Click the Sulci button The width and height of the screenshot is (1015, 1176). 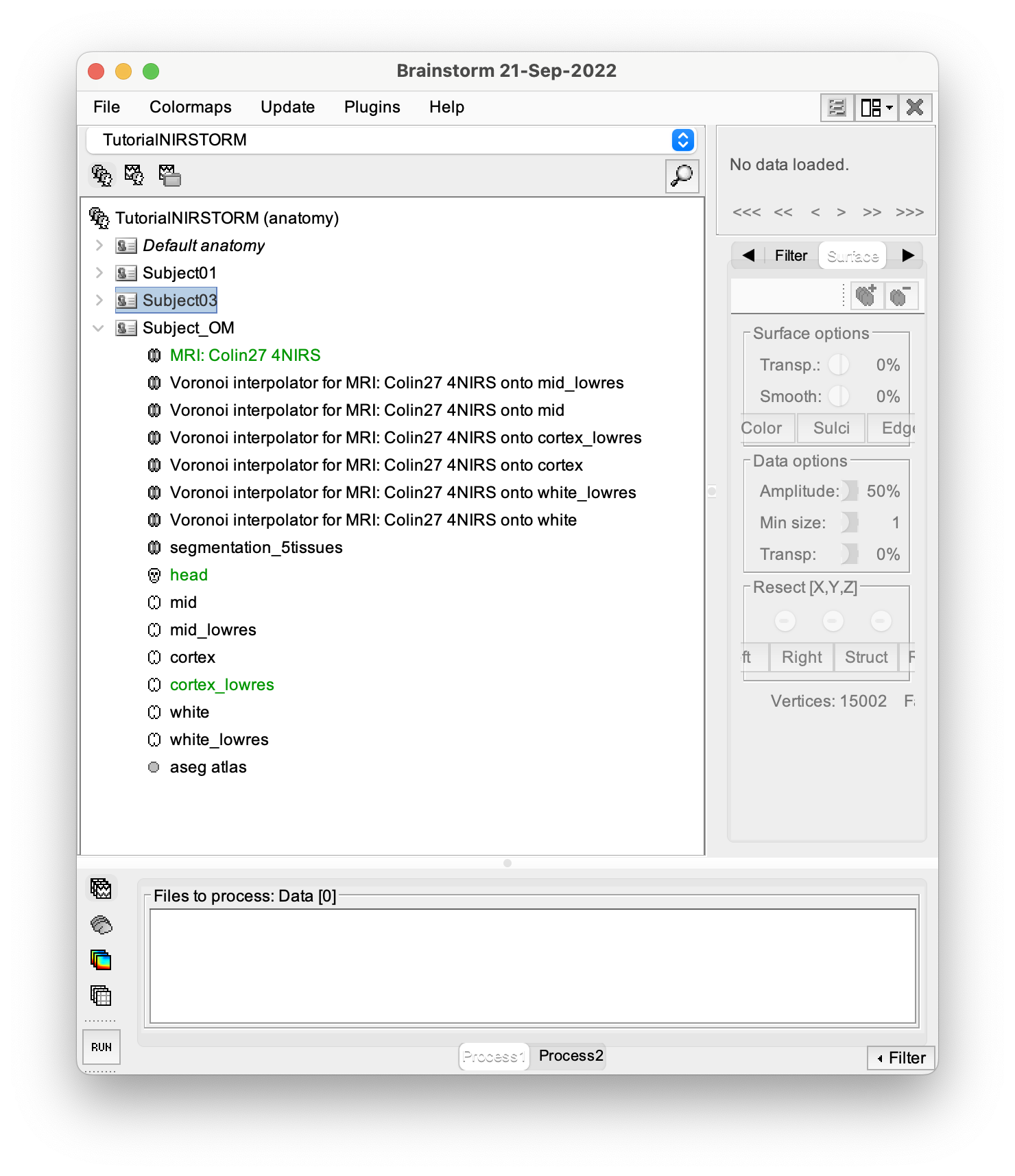[831, 428]
